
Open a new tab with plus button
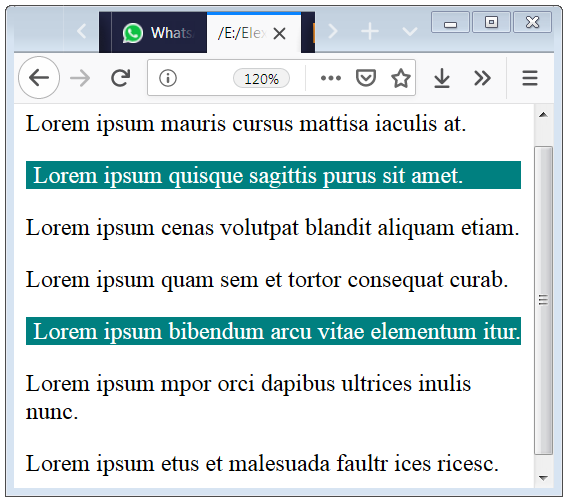370,31
